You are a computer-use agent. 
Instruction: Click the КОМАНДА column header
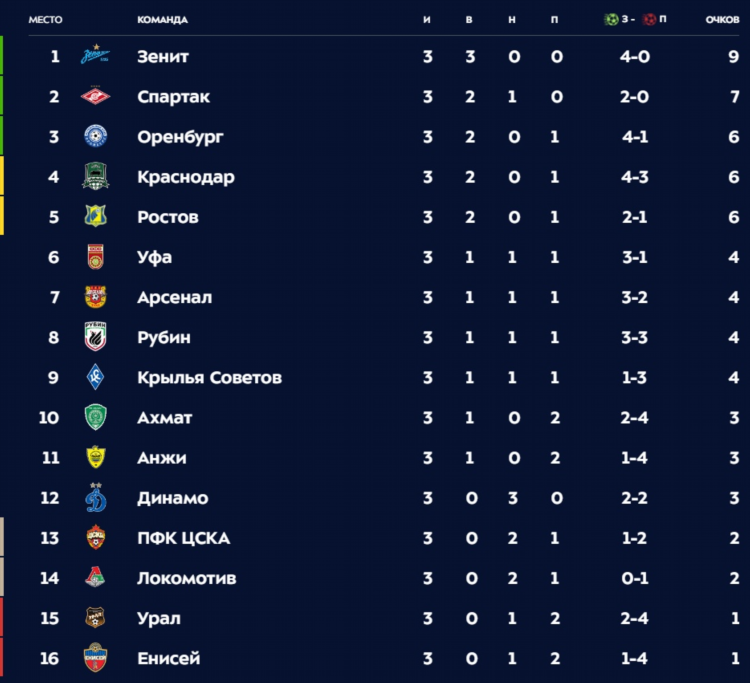pyautogui.click(x=162, y=20)
